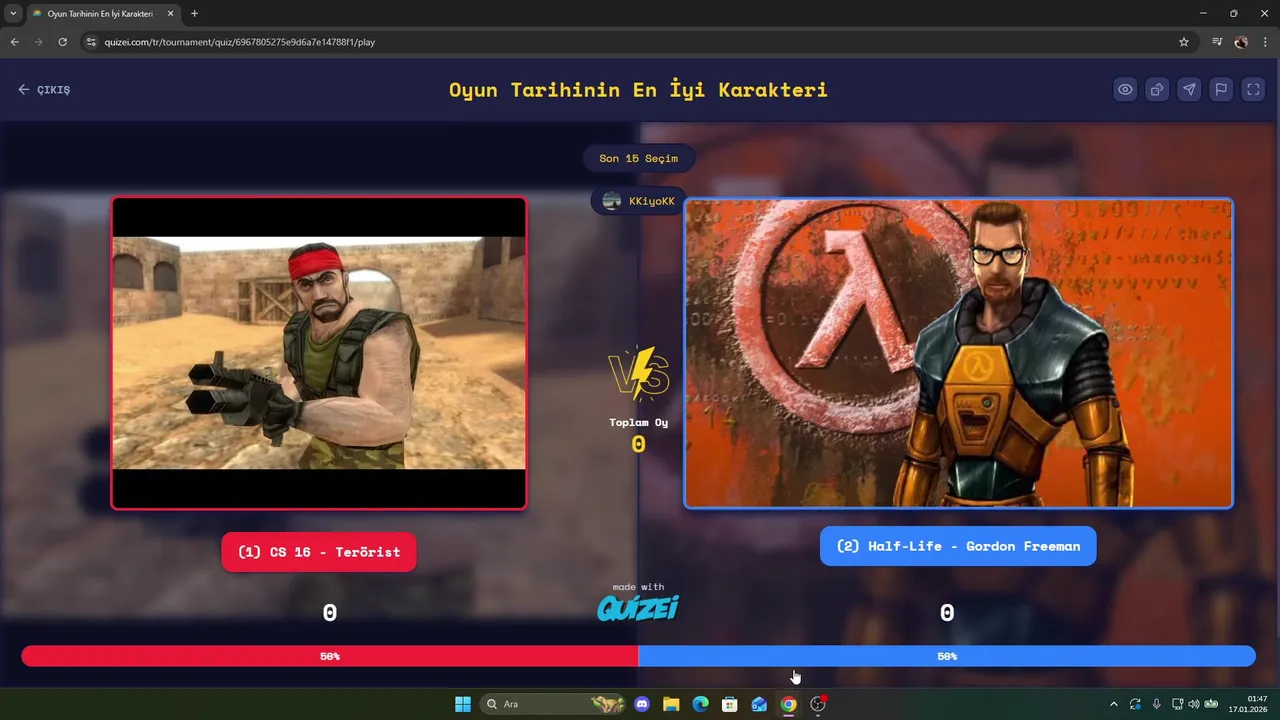Open volume control tray icon
Image resolution: width=1280 pixels, height=720 pixels.
pos(1194,704)
